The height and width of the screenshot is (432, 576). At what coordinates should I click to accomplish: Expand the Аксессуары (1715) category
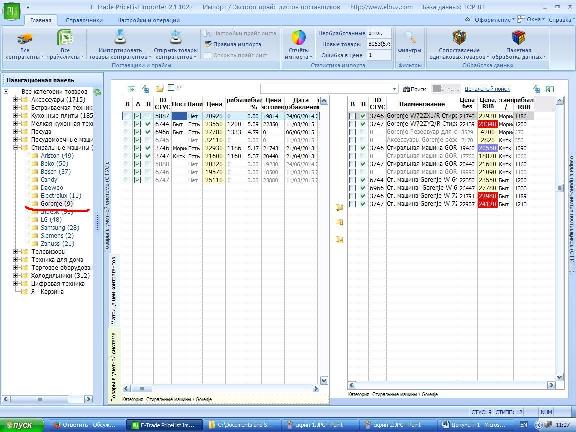(x=15, y=100)
